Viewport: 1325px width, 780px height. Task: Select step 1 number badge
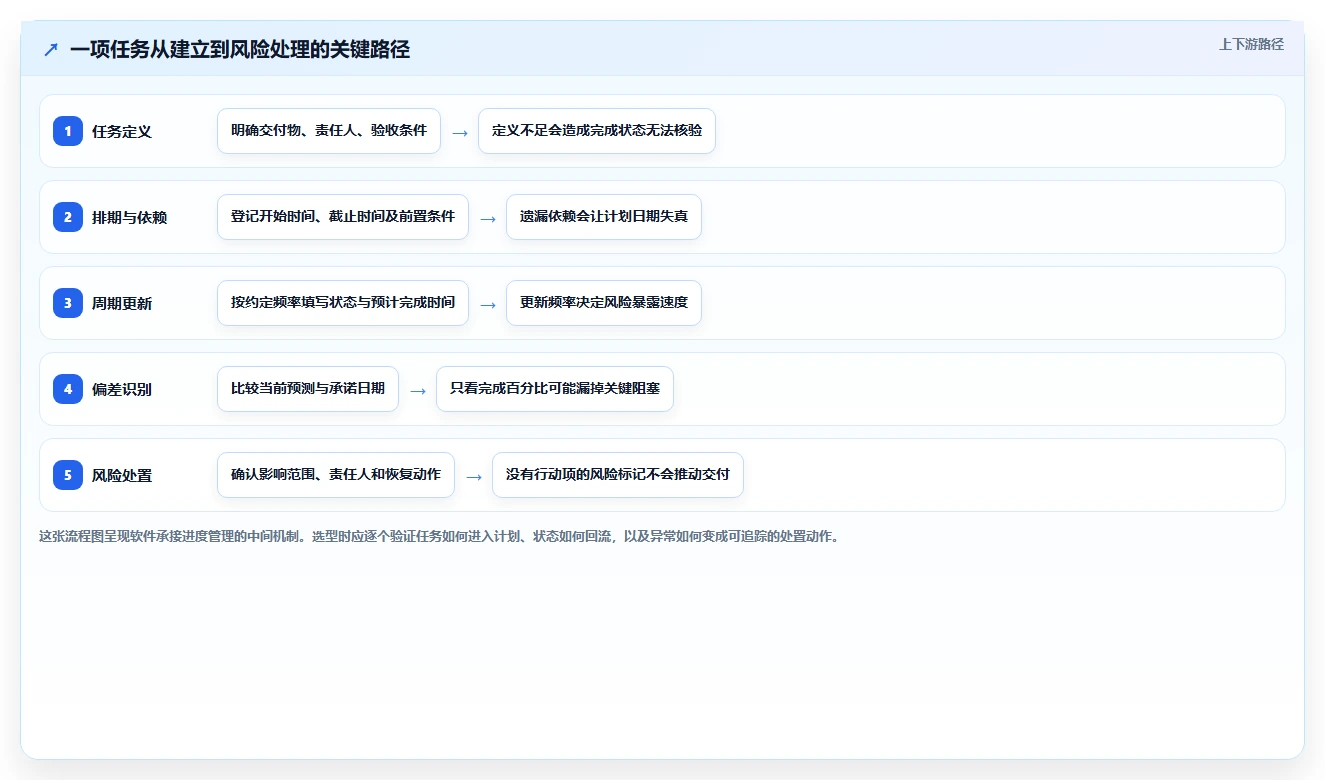(x=68, y=131)
